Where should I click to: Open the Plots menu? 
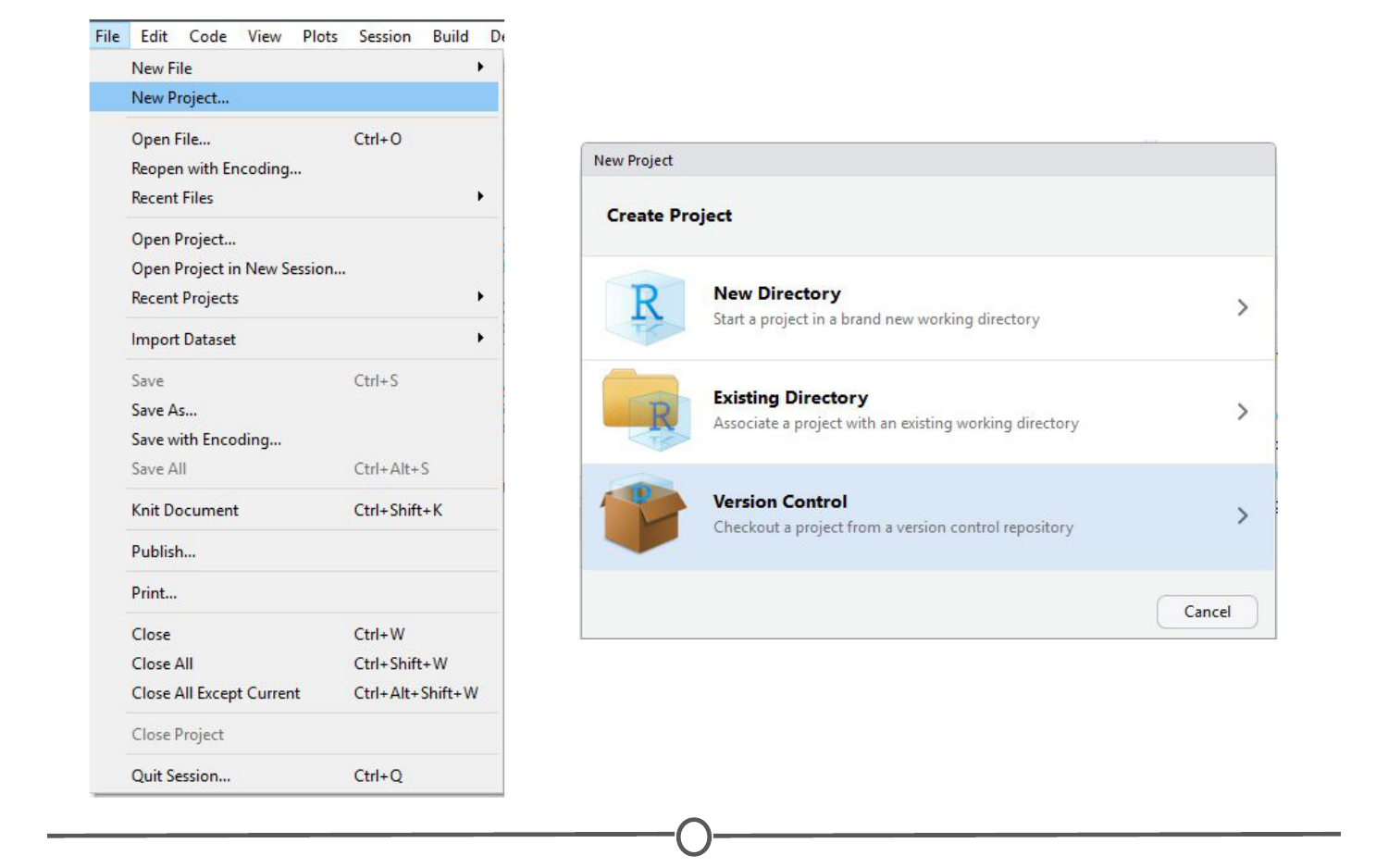pyautogui.click(x=319, y=36)
